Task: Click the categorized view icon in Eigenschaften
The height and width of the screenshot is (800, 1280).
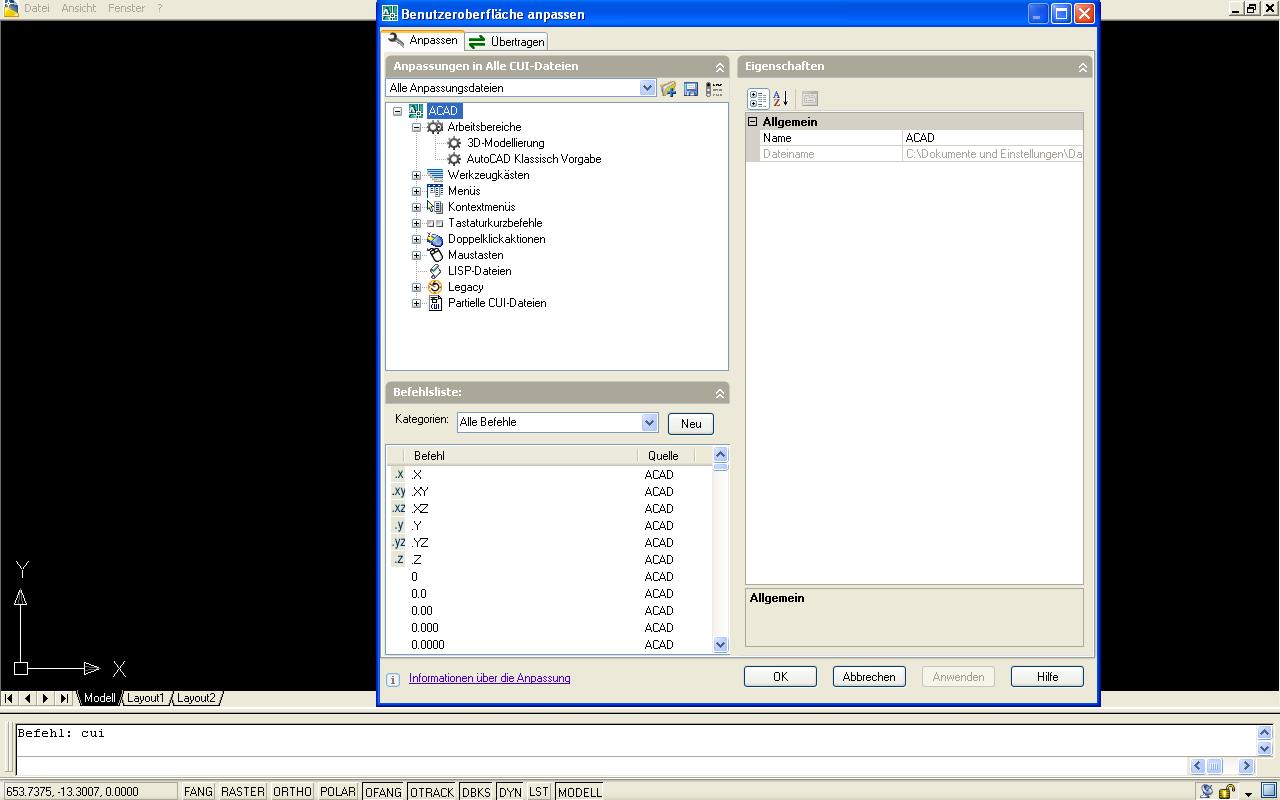Action: tap(758, 98)
